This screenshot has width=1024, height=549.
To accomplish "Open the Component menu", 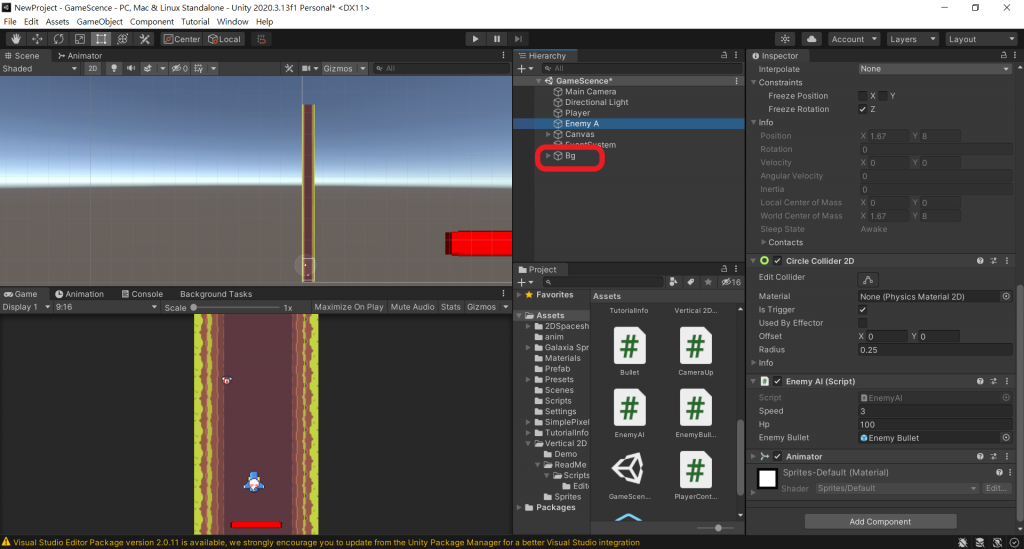I will [152, 22].
